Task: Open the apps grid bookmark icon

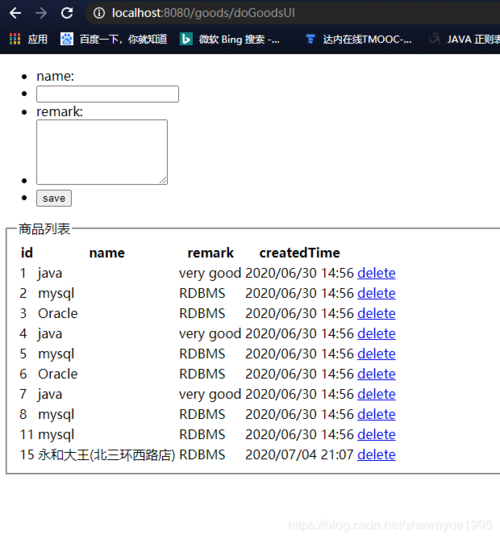Action: point(15,39)
